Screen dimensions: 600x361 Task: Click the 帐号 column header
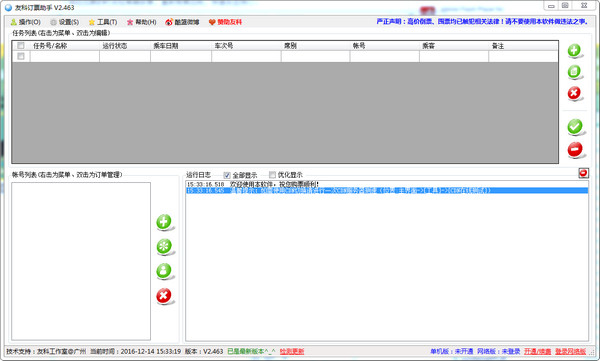[x=385, y=46]
